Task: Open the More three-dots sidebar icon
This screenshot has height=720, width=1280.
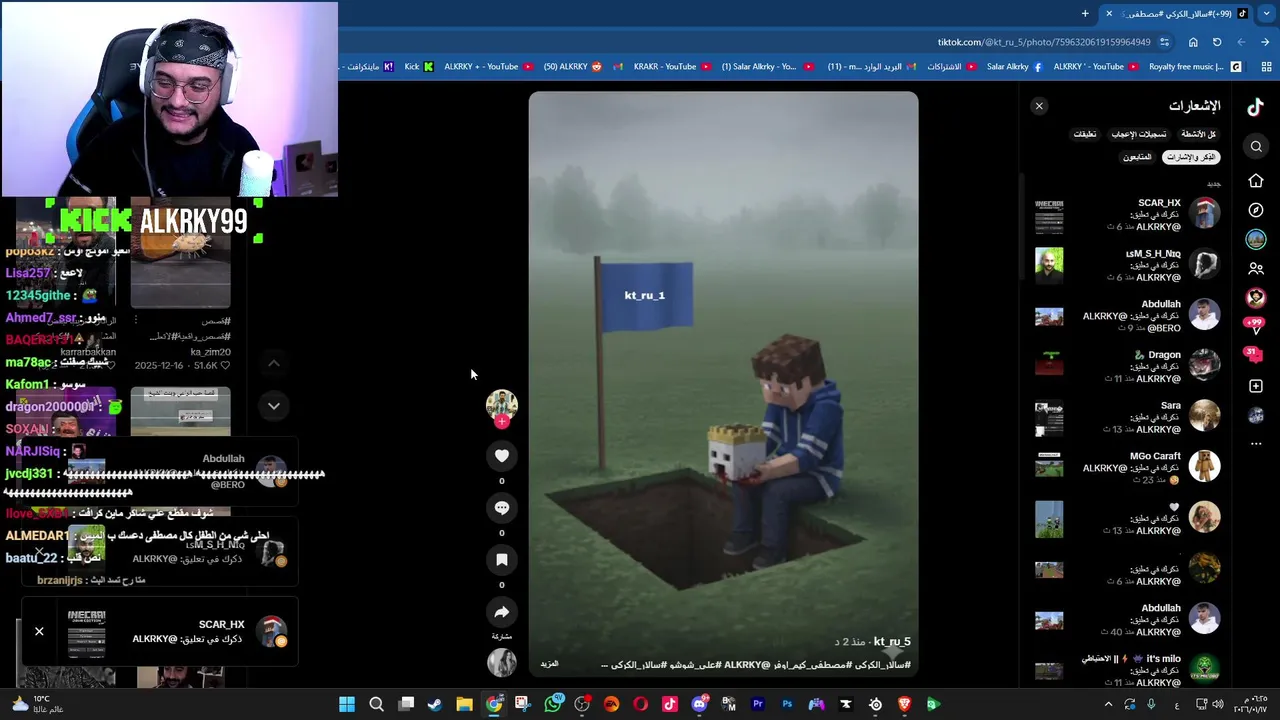Action: click(x=1256, y=444)
